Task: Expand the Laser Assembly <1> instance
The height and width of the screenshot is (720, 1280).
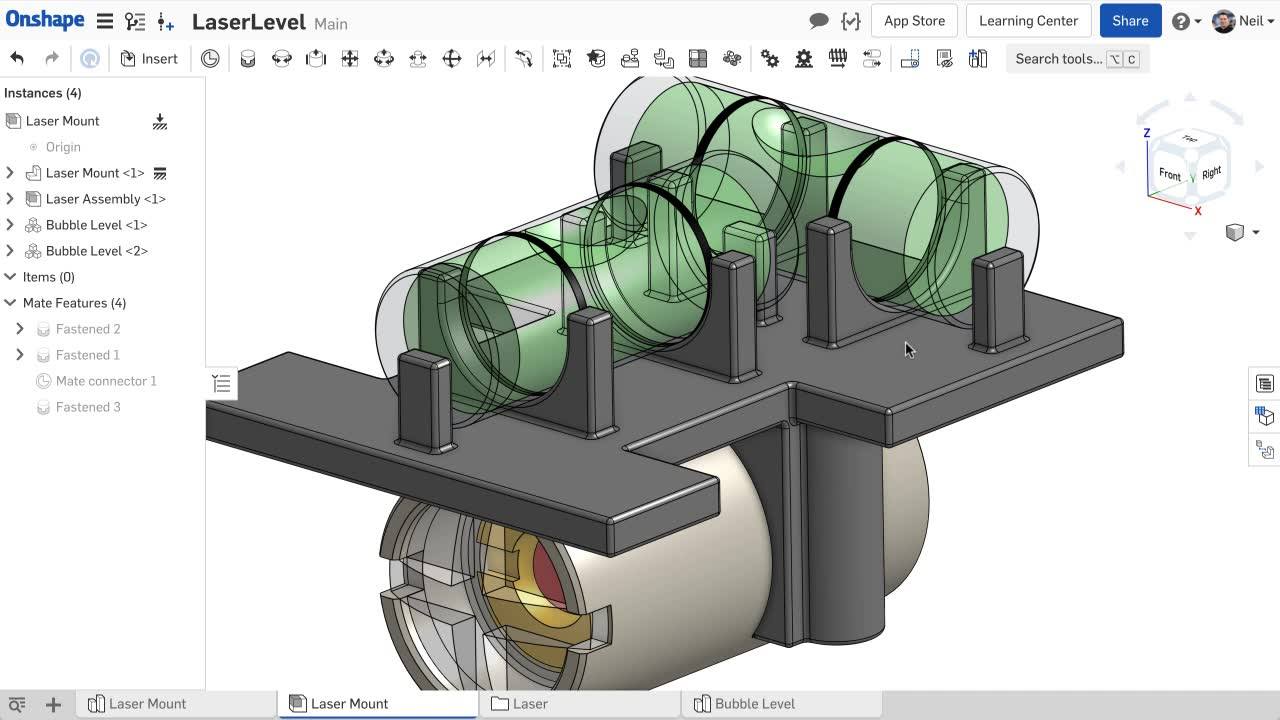Action: 10,199
